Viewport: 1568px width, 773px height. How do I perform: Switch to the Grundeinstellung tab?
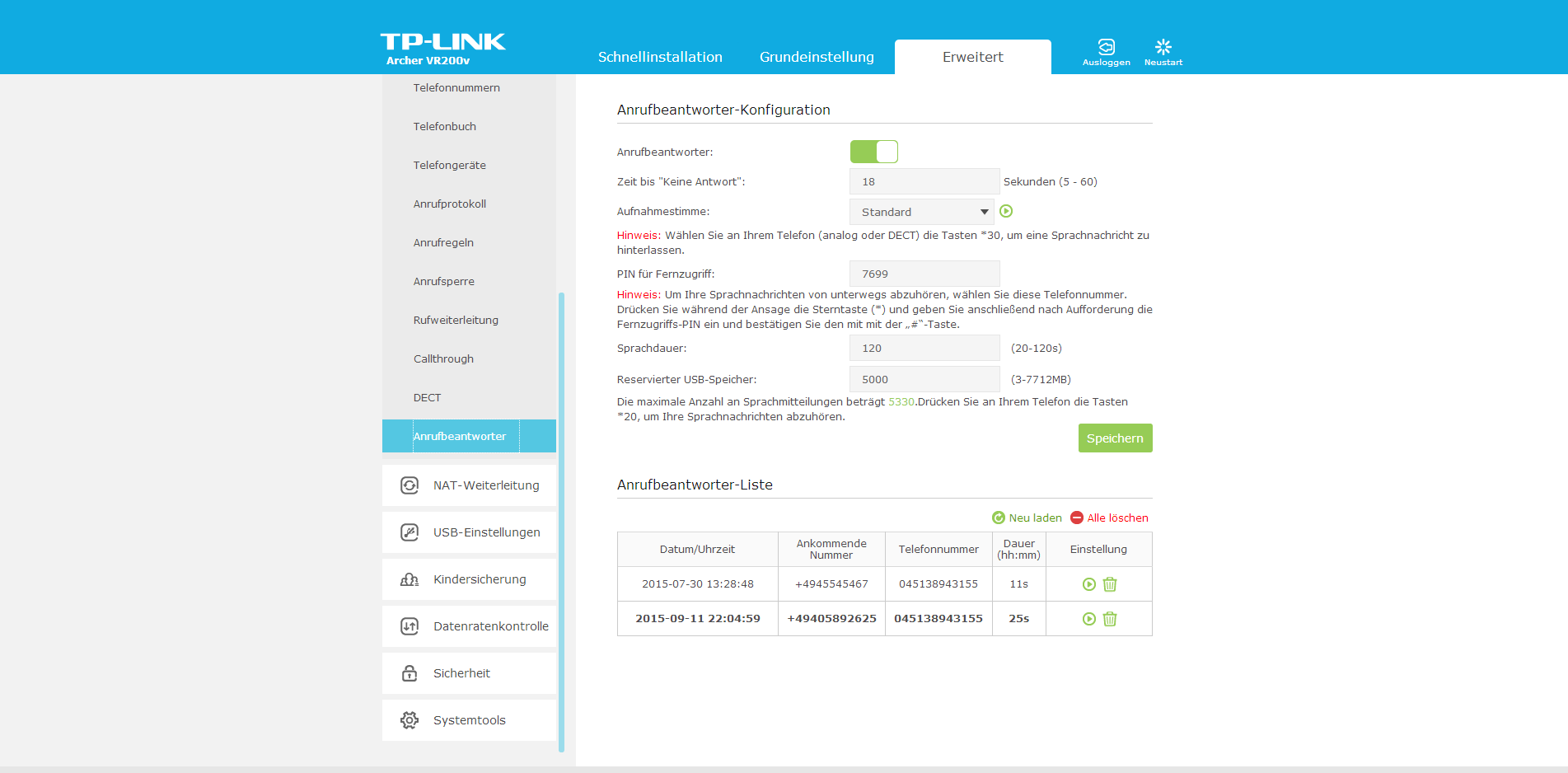point(816,57)
